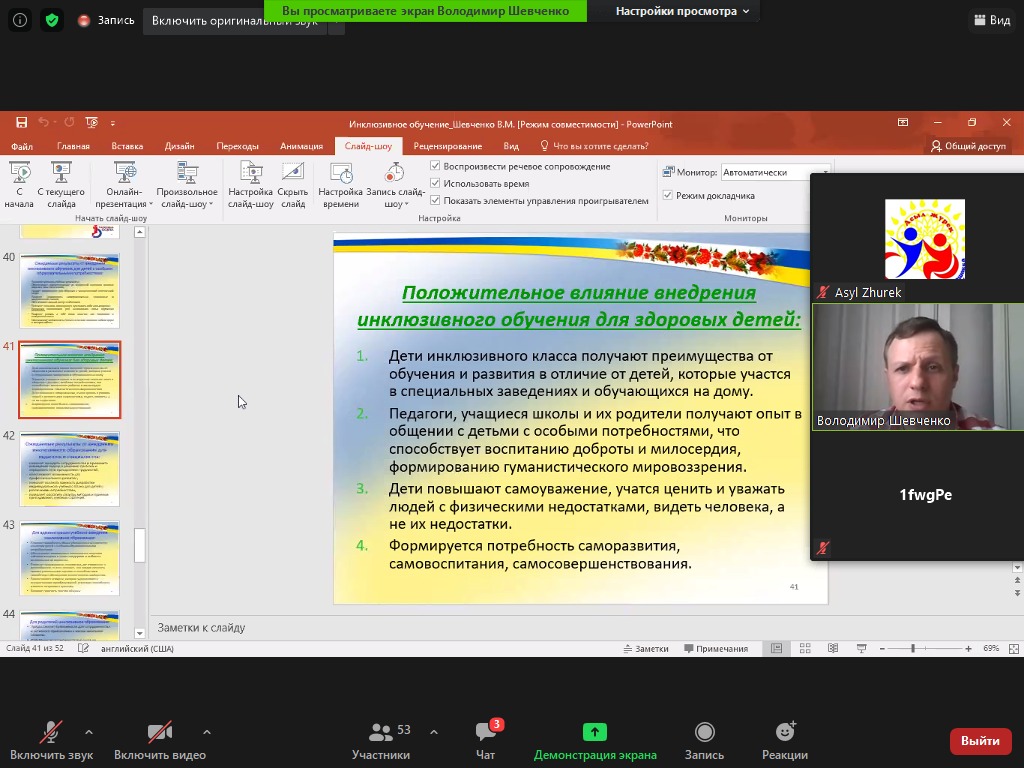Expand 'Монитор' dropdown set to Автоматически
This screenshot has height=768, width=1024.
[775, 172]
